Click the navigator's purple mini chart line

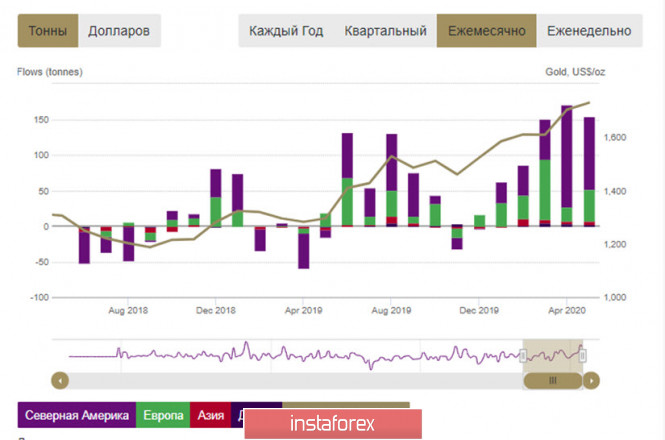(x=300, y=354)
